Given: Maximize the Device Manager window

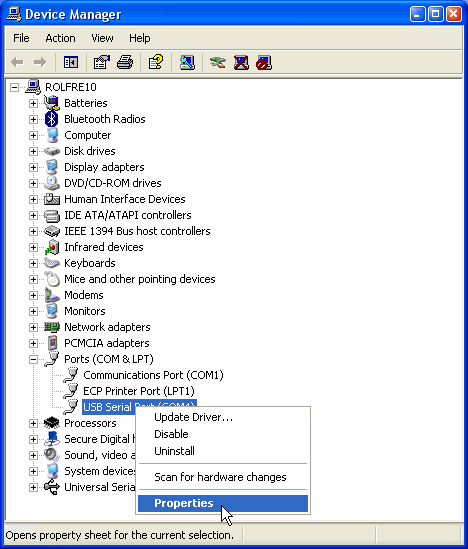Looking at the screenshot, I should (x=435, y=14).
